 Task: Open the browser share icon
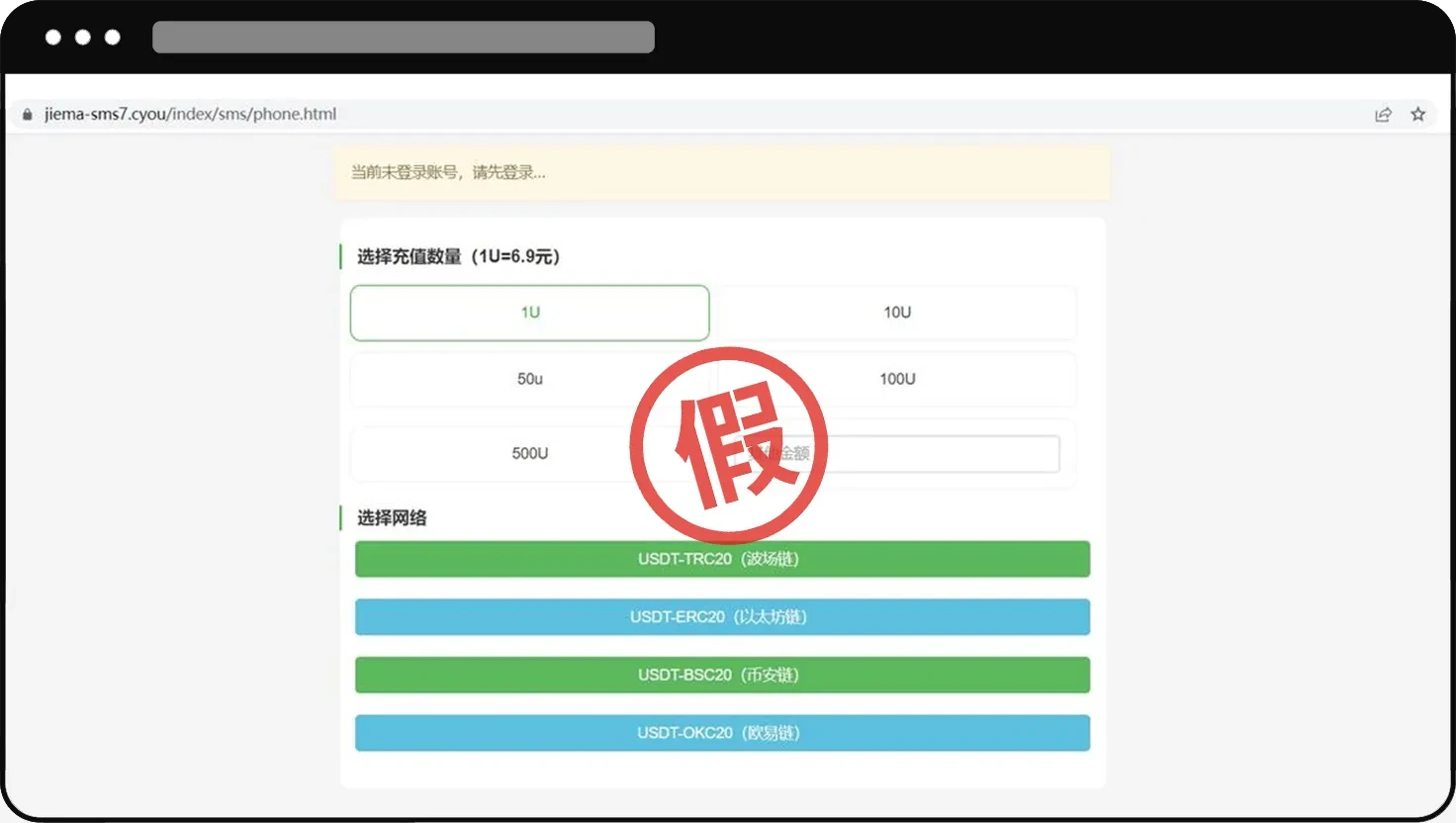click(1382, 114)
